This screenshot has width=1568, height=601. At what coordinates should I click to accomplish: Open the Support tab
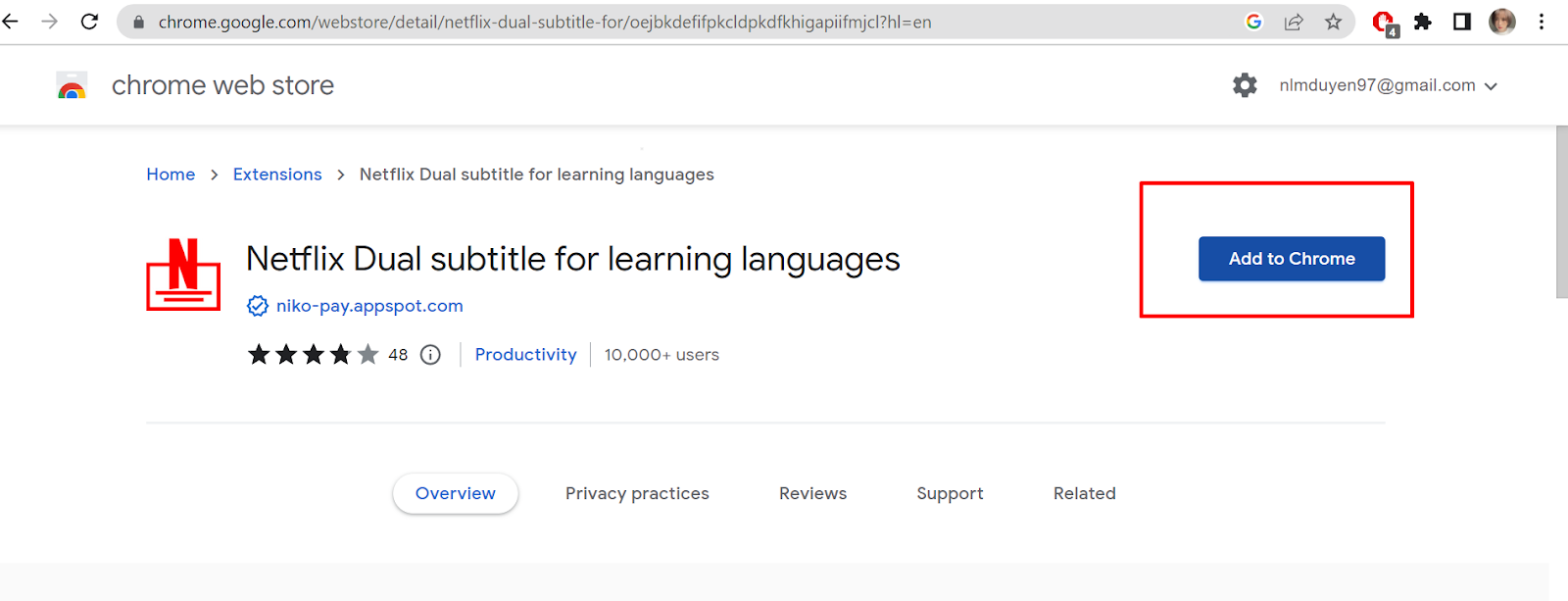point(950,493)
